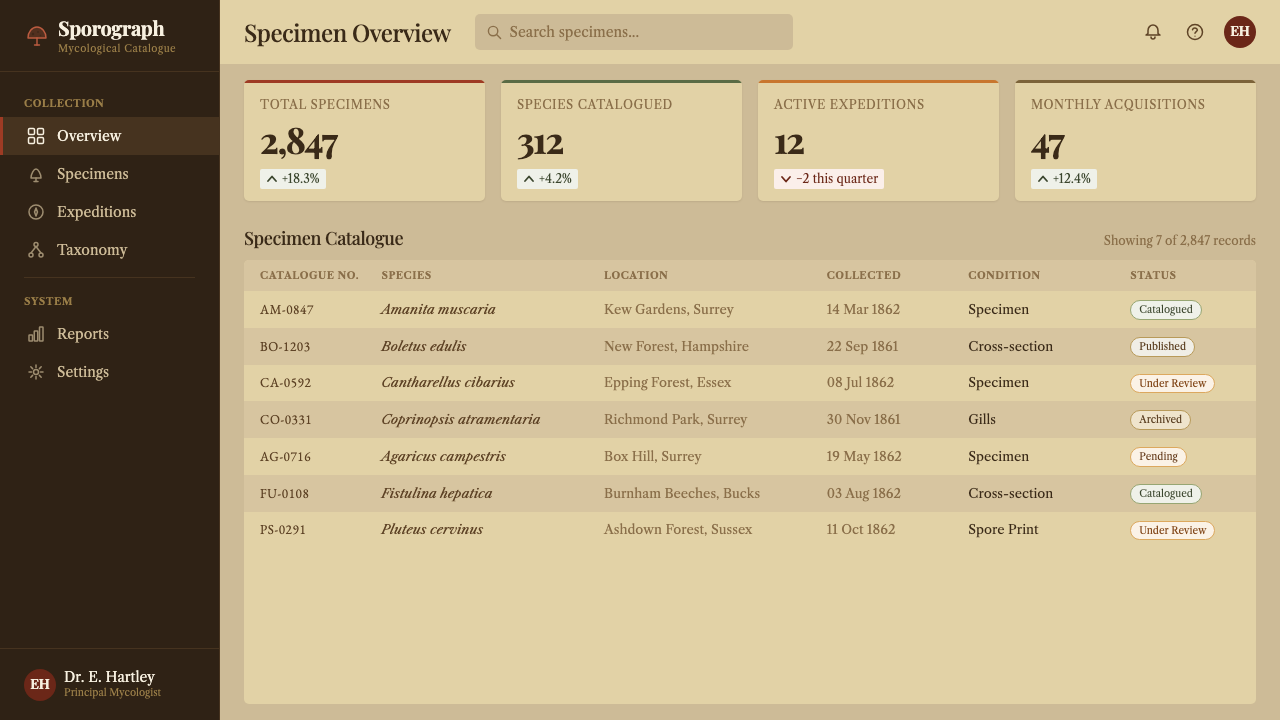Click the Settings gear icon in sidebar

(36, 372)
